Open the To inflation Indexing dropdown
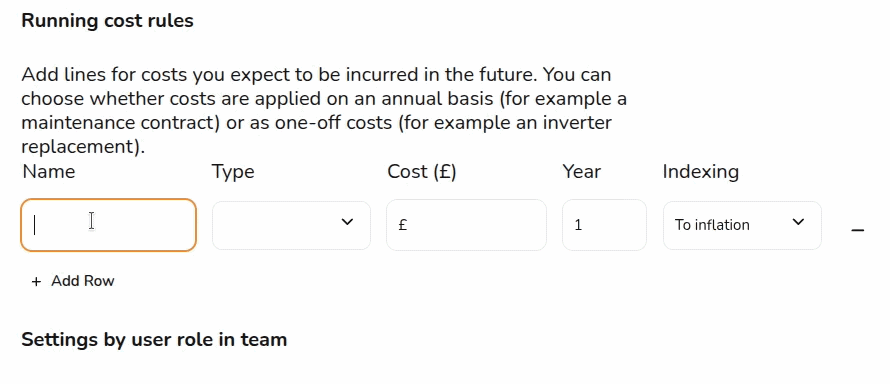Image resolution: width=890 pixels, height=384 pixels. point(742,225)
